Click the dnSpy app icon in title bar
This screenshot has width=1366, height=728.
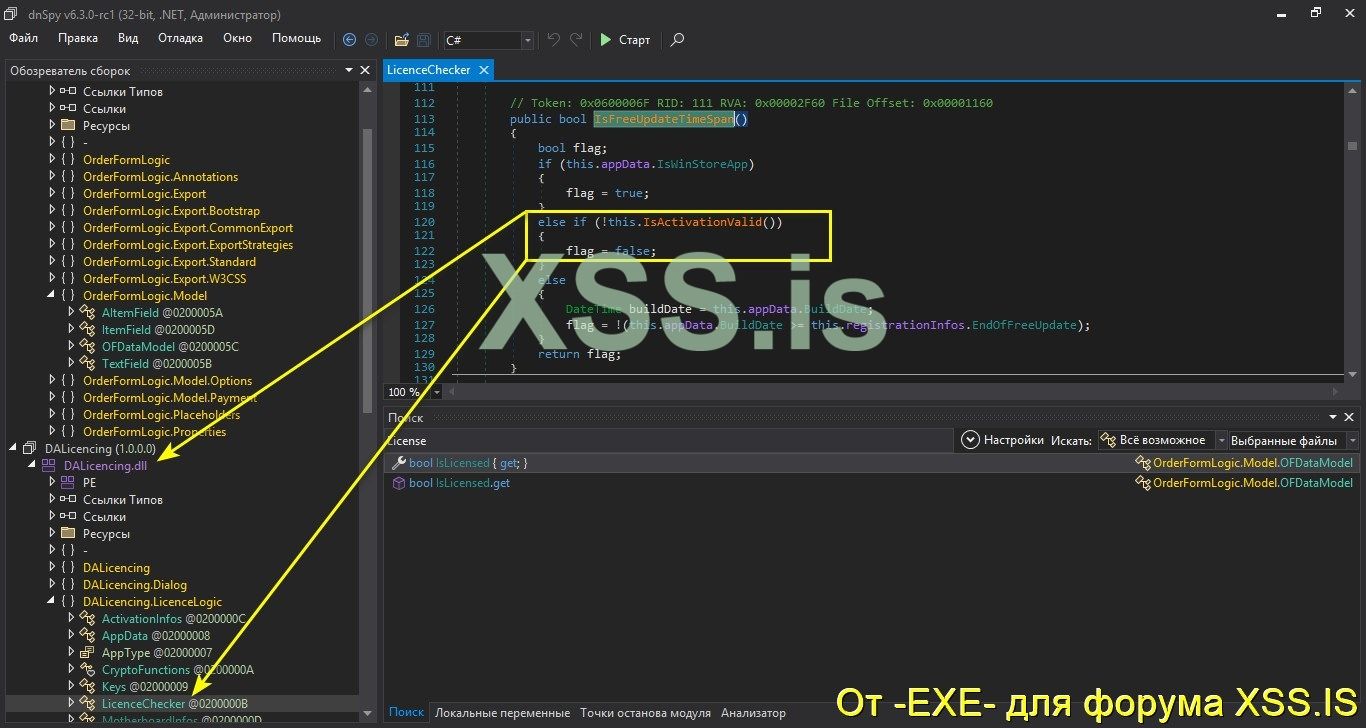pos(12,15)
